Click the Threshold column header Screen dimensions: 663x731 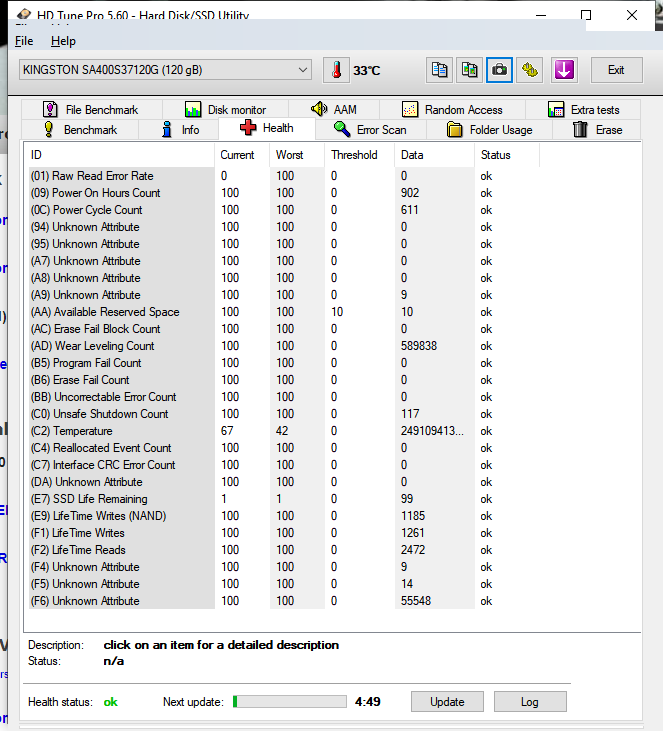(x=359, y=155)
